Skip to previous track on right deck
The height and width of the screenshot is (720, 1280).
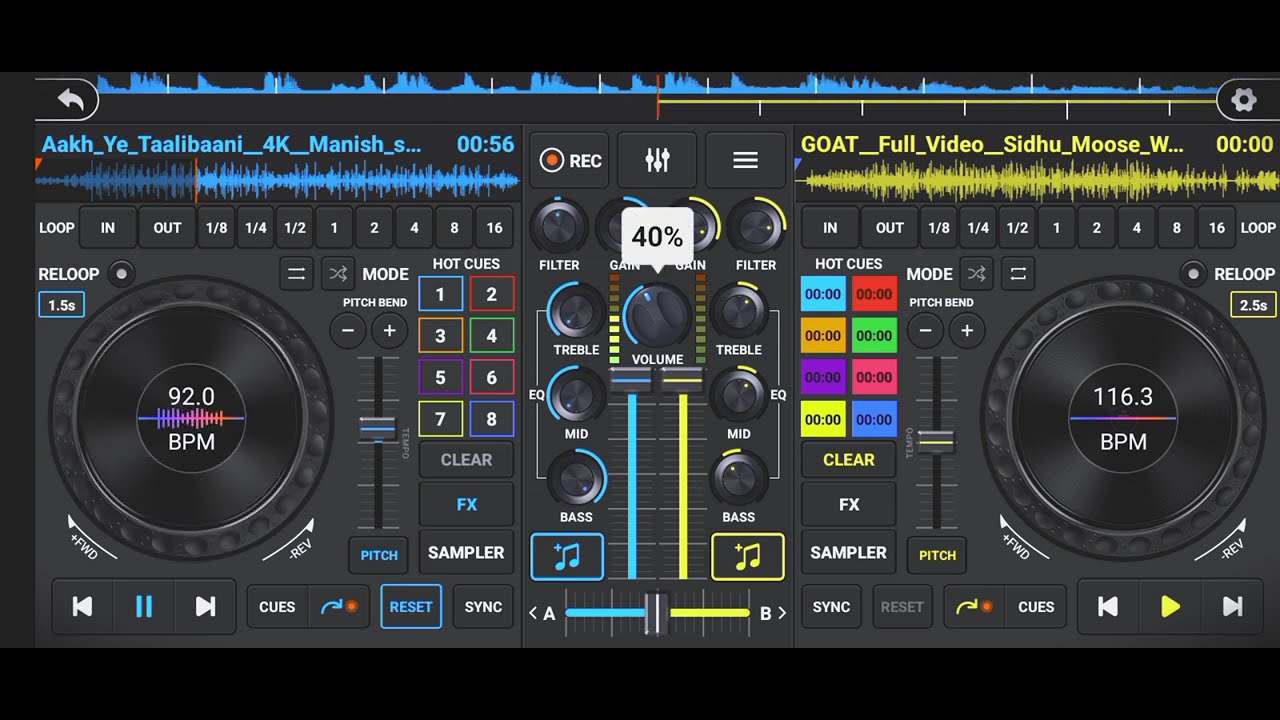point(1108,606)
